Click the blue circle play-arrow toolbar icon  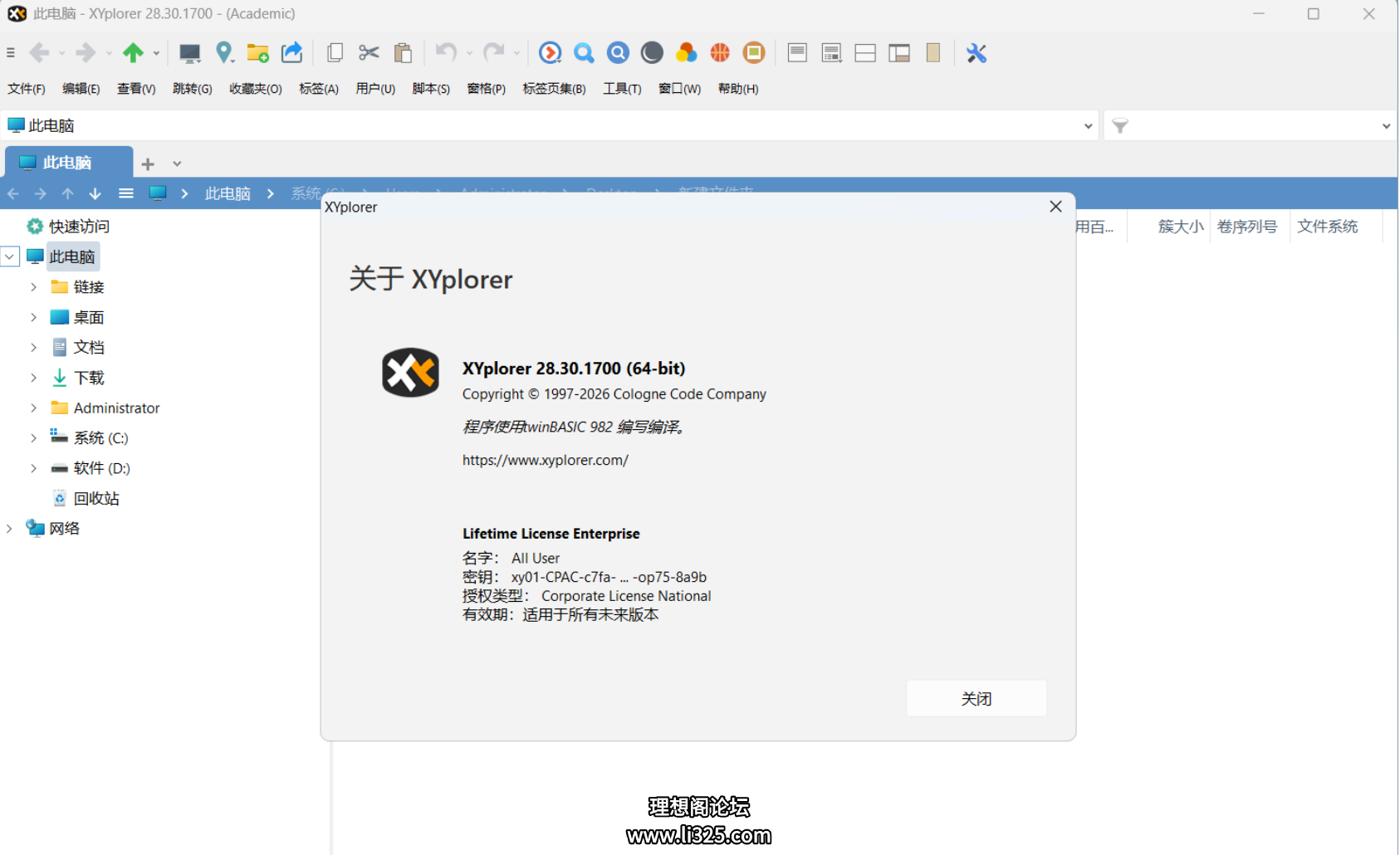pyautogui.click(x=550, y=53)
